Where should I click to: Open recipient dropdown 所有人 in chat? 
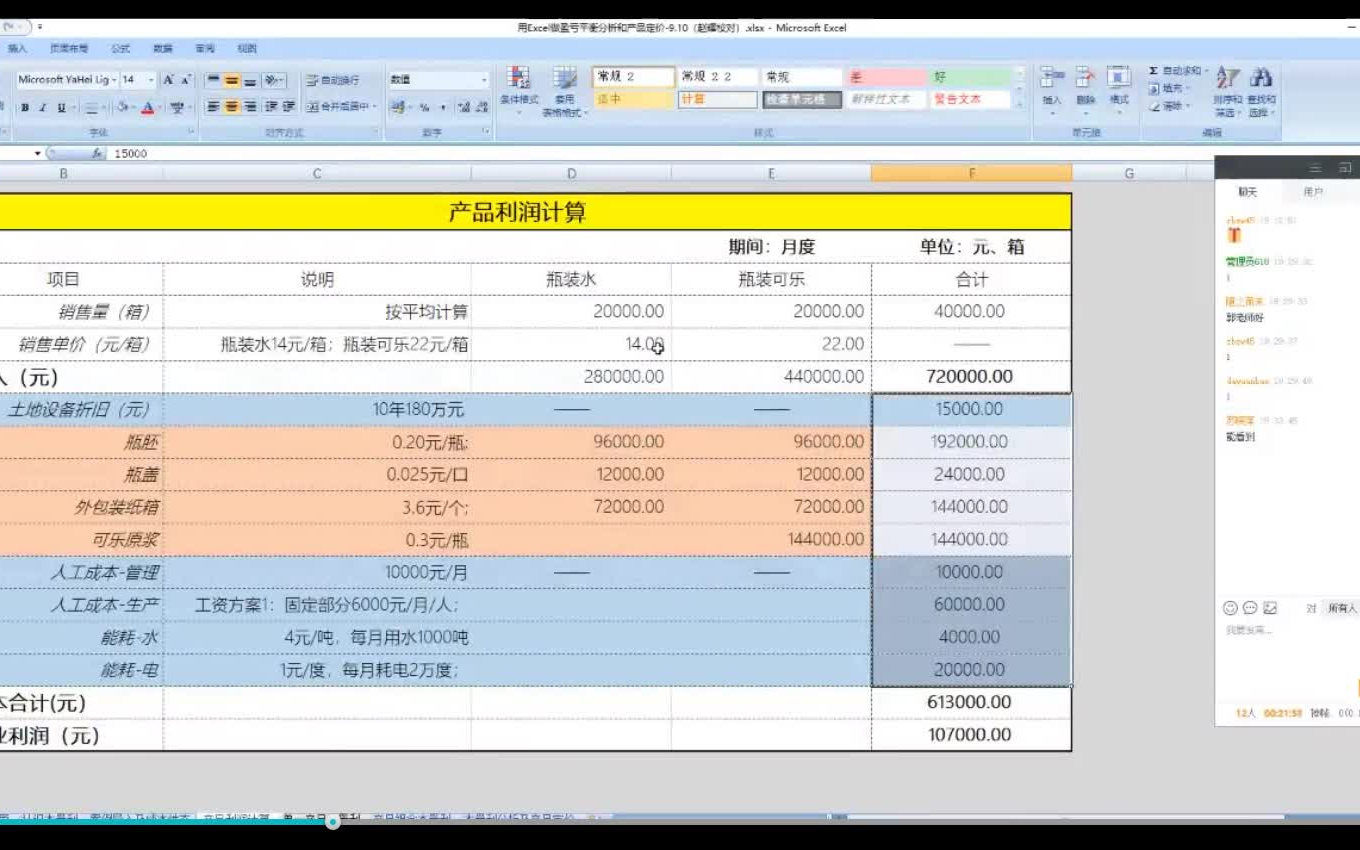coord(1342,608)
